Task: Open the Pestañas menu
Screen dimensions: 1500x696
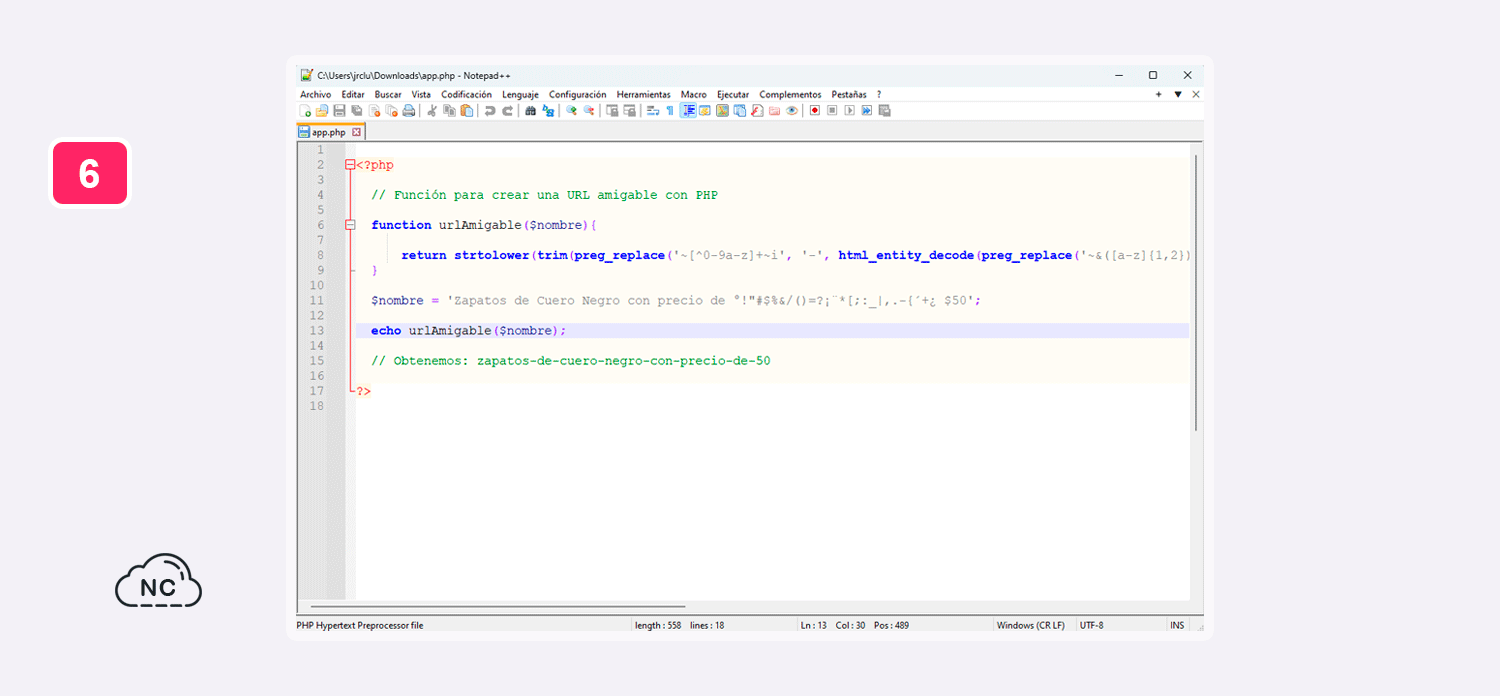Action: [x=849, y=94]
